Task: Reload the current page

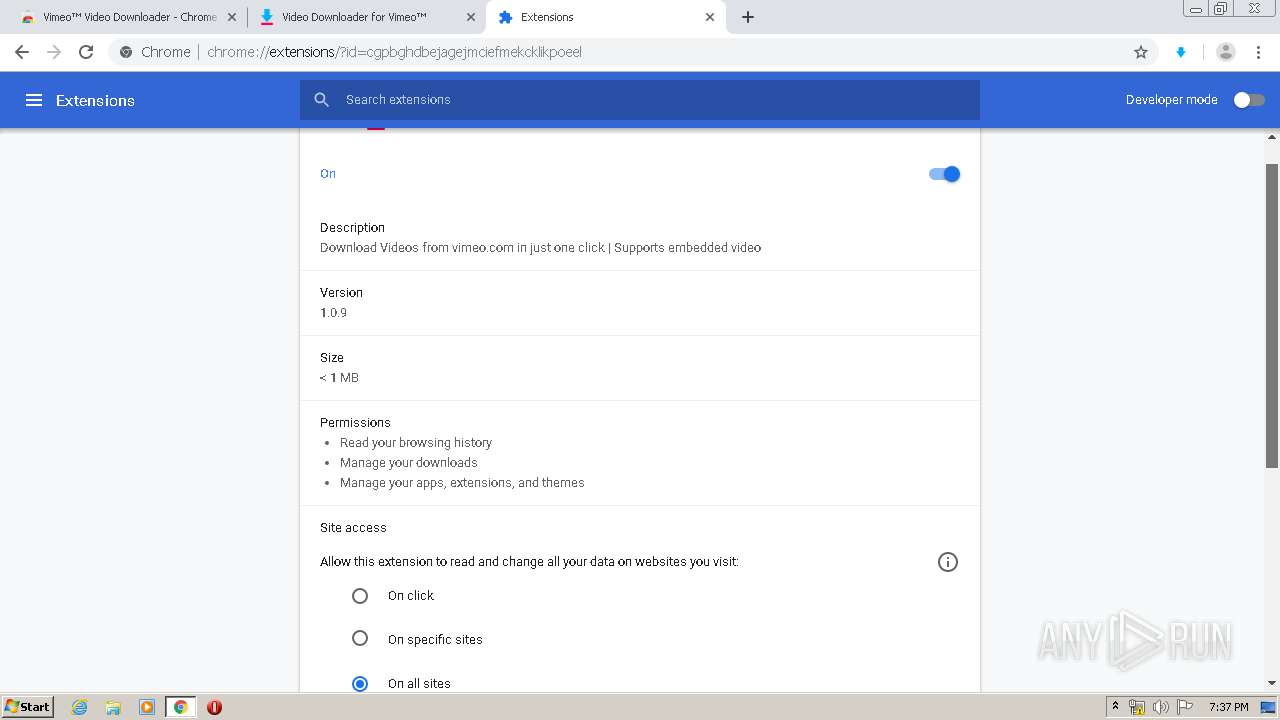Action: 86,52
